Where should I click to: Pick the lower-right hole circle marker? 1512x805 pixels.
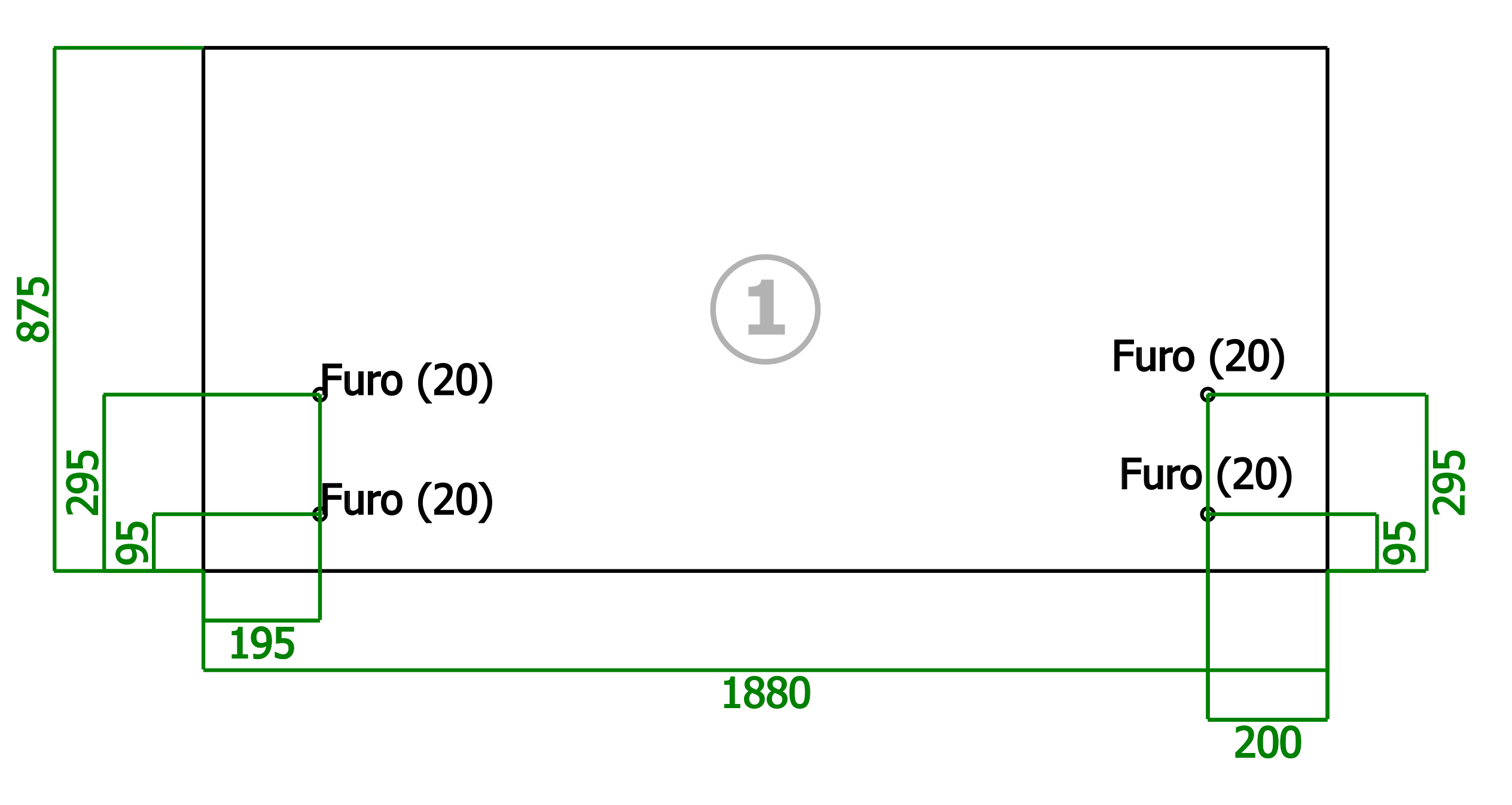pyautogui.click(x=1208, y=514)
